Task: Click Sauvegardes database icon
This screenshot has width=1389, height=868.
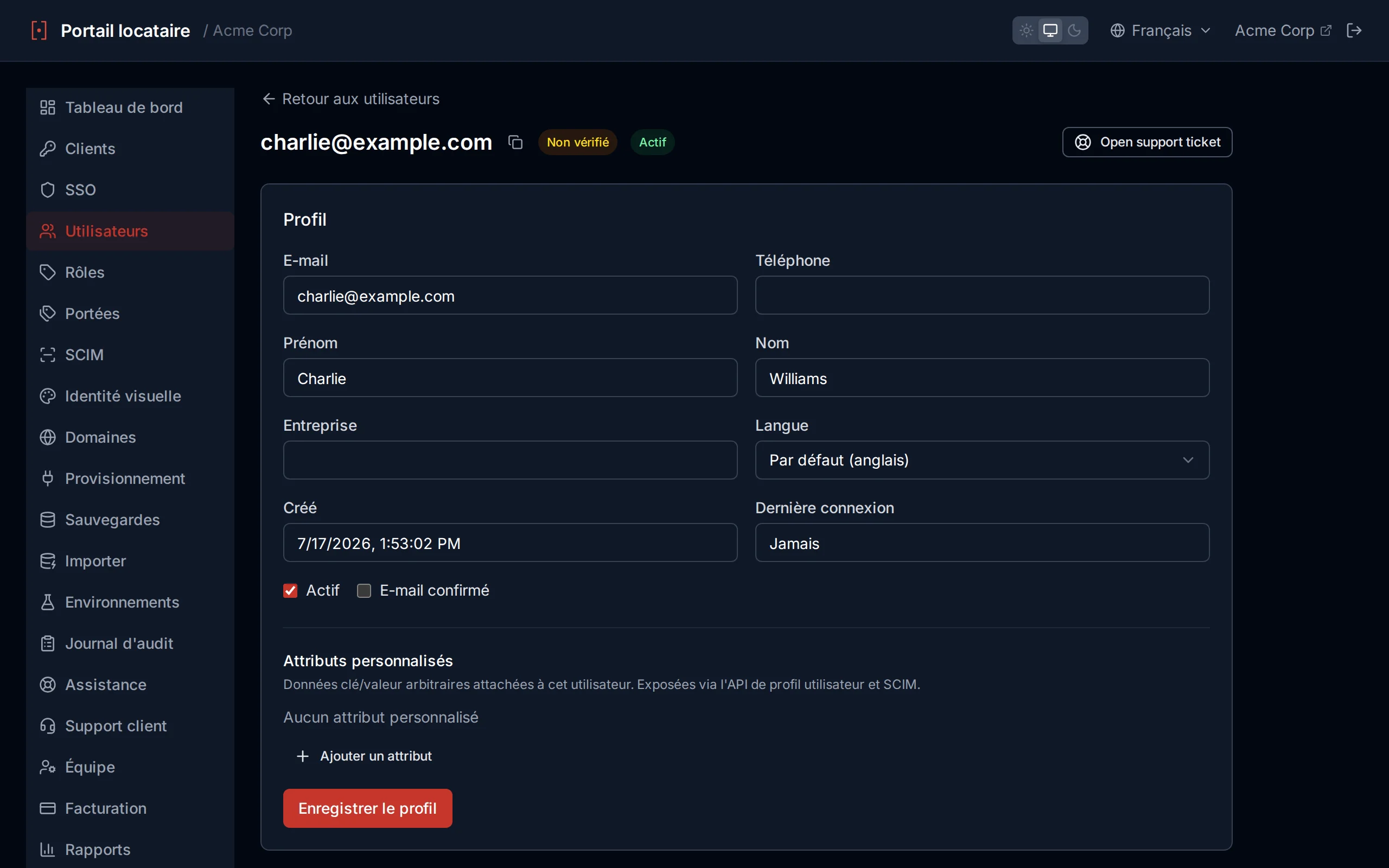Action: (x=48, y=520)
